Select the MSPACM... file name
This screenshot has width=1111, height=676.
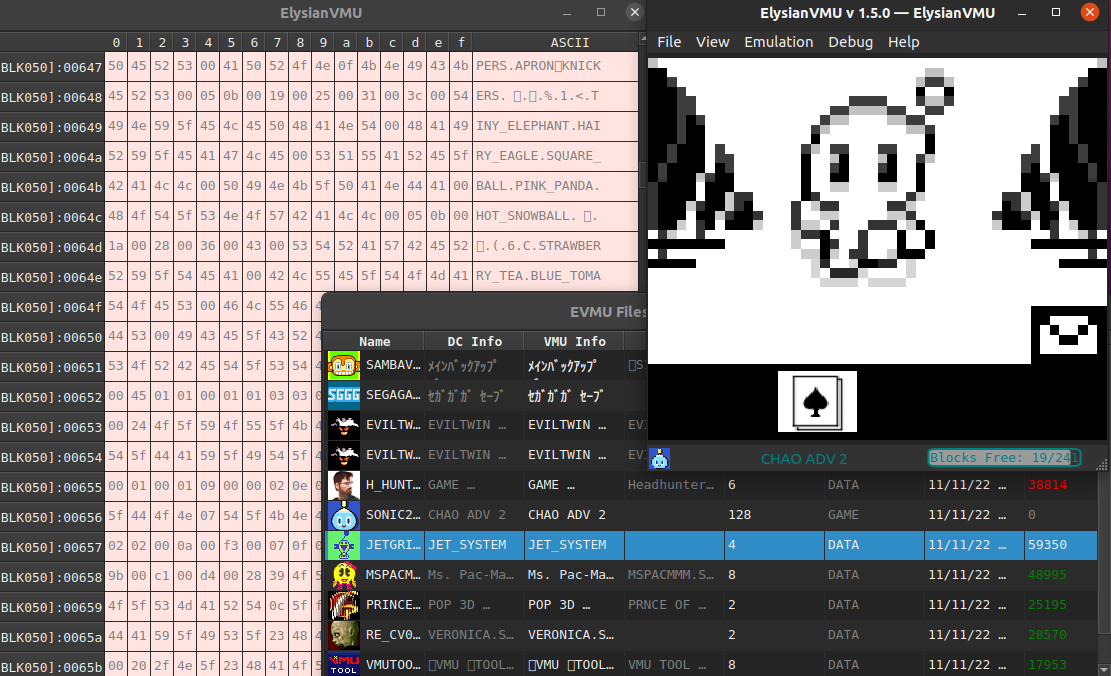pos(393,575)
